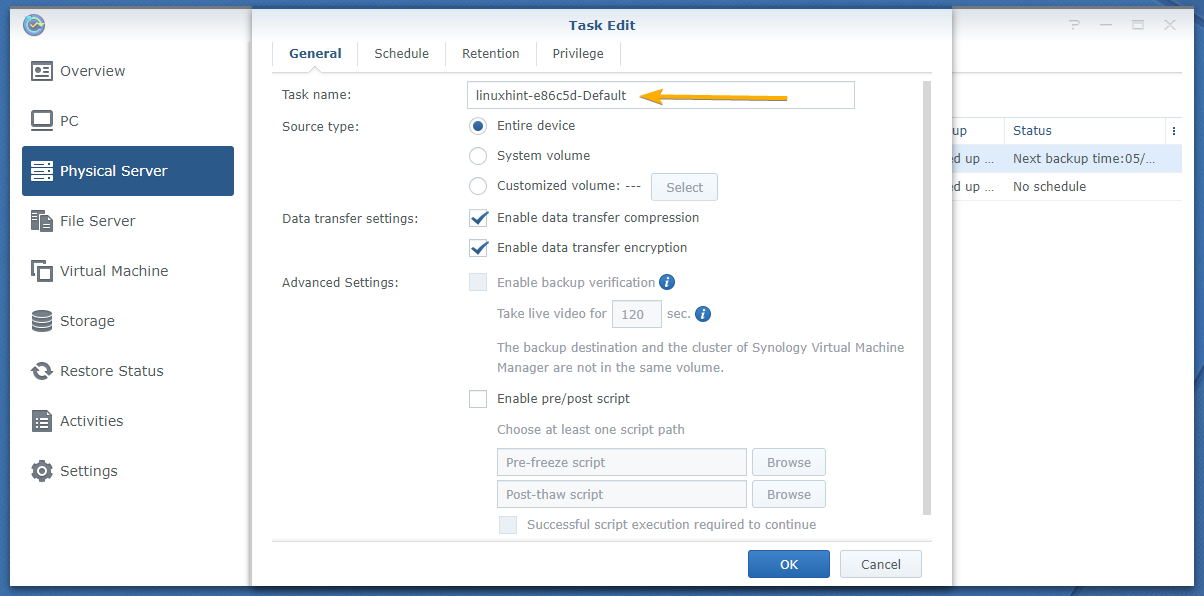The width and height of the screenshot is (1204, 596).
Task: Click the Storage database icon
Action: (42, 321)
